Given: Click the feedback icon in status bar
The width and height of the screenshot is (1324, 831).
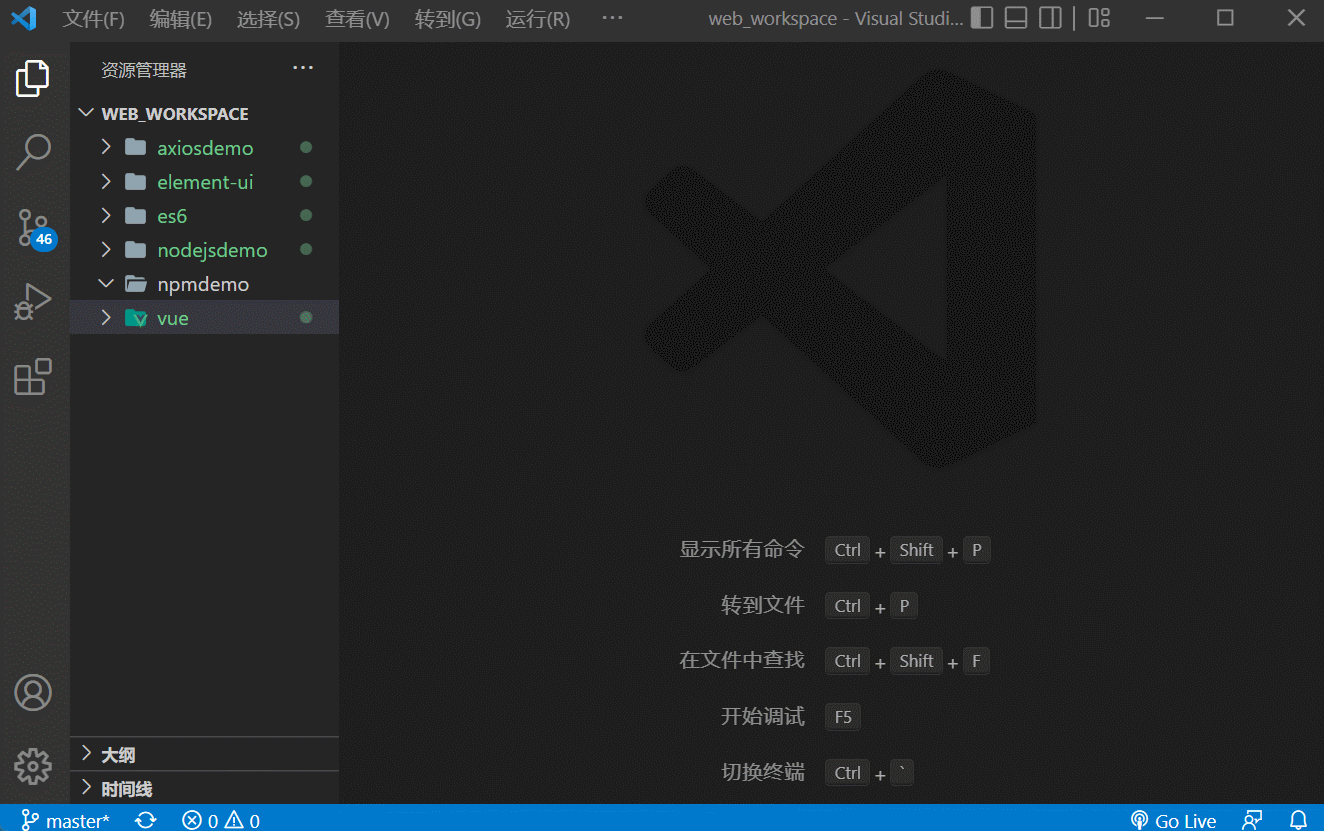Looking at the screenshot, I should point(1252,820).
